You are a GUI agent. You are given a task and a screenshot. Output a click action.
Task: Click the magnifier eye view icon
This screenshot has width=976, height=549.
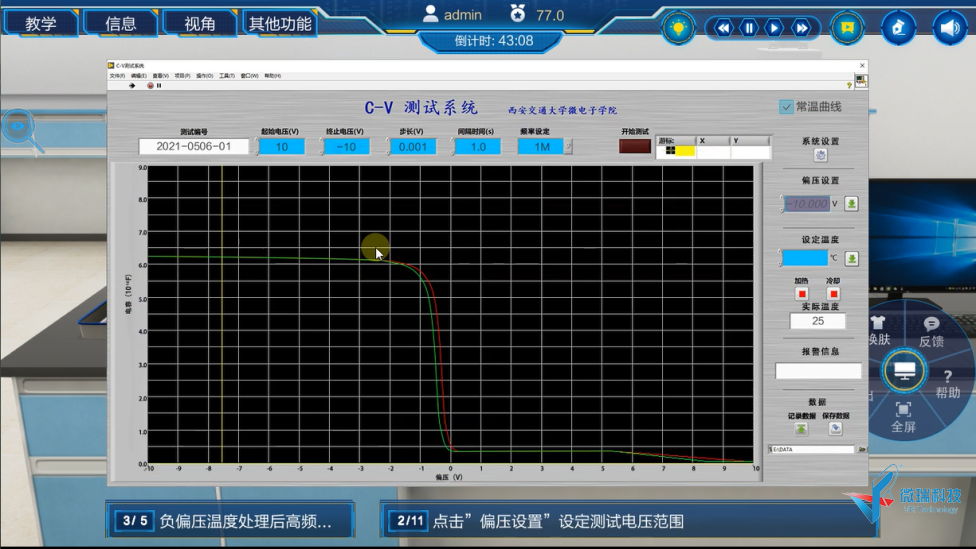pos(22,129)
